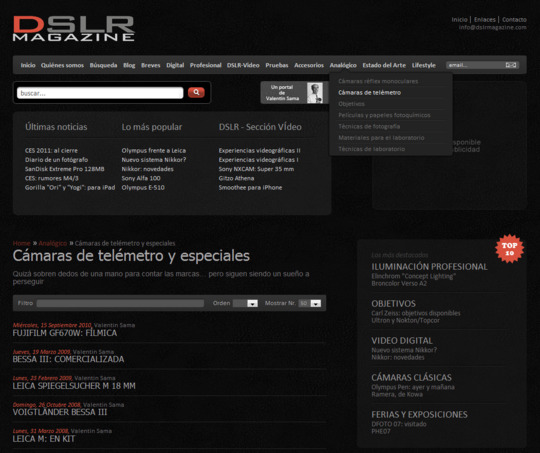Screen dimensions: 540x453
Task: Open article VOIGTLÄNDER BESSA III
Action: [60, 412]
